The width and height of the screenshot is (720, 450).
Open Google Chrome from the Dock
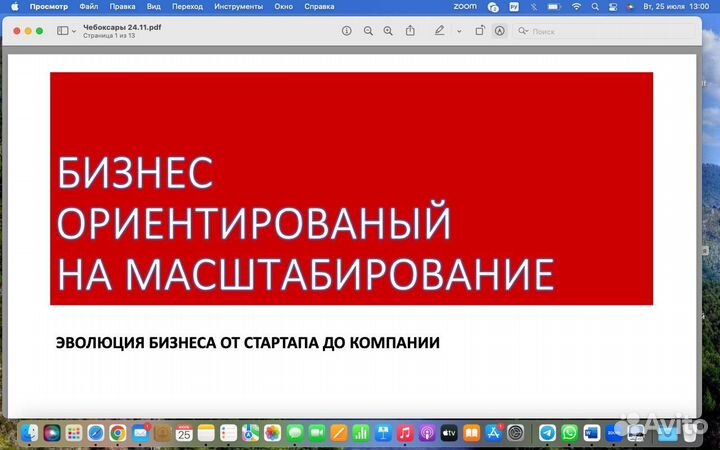tap(118, 433)
